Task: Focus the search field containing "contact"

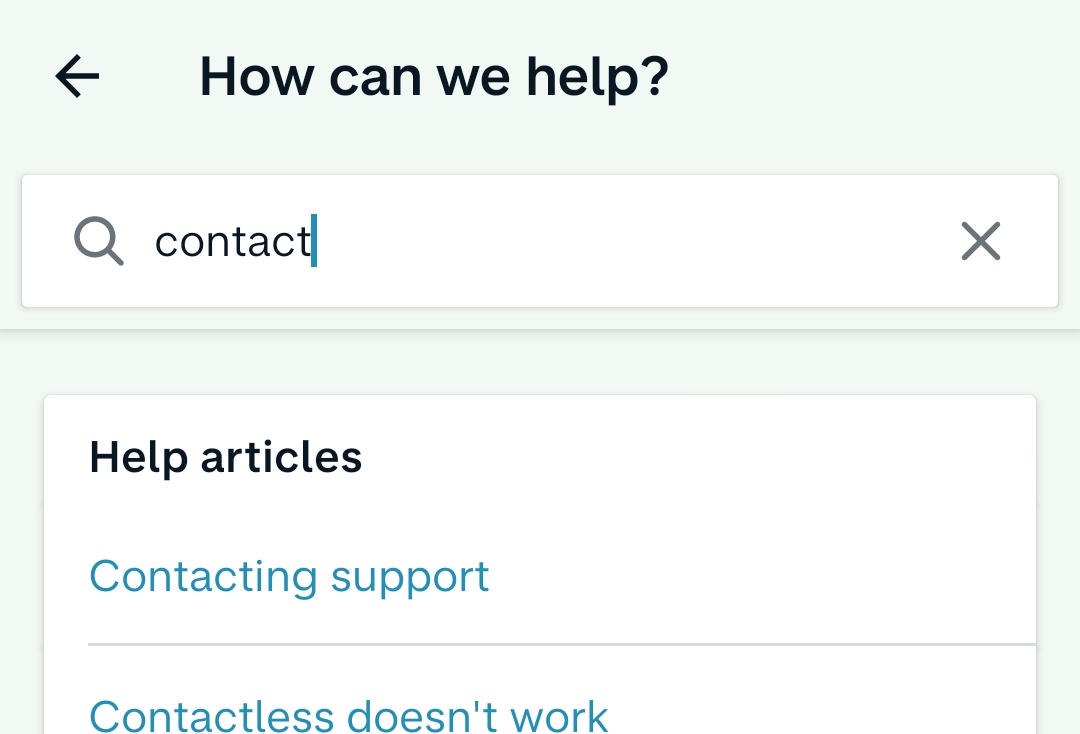Action: coord(540,242)
